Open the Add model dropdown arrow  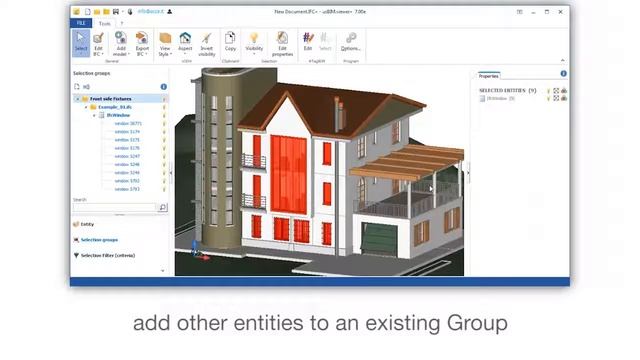pyautogui.click(x=129, y=54)
